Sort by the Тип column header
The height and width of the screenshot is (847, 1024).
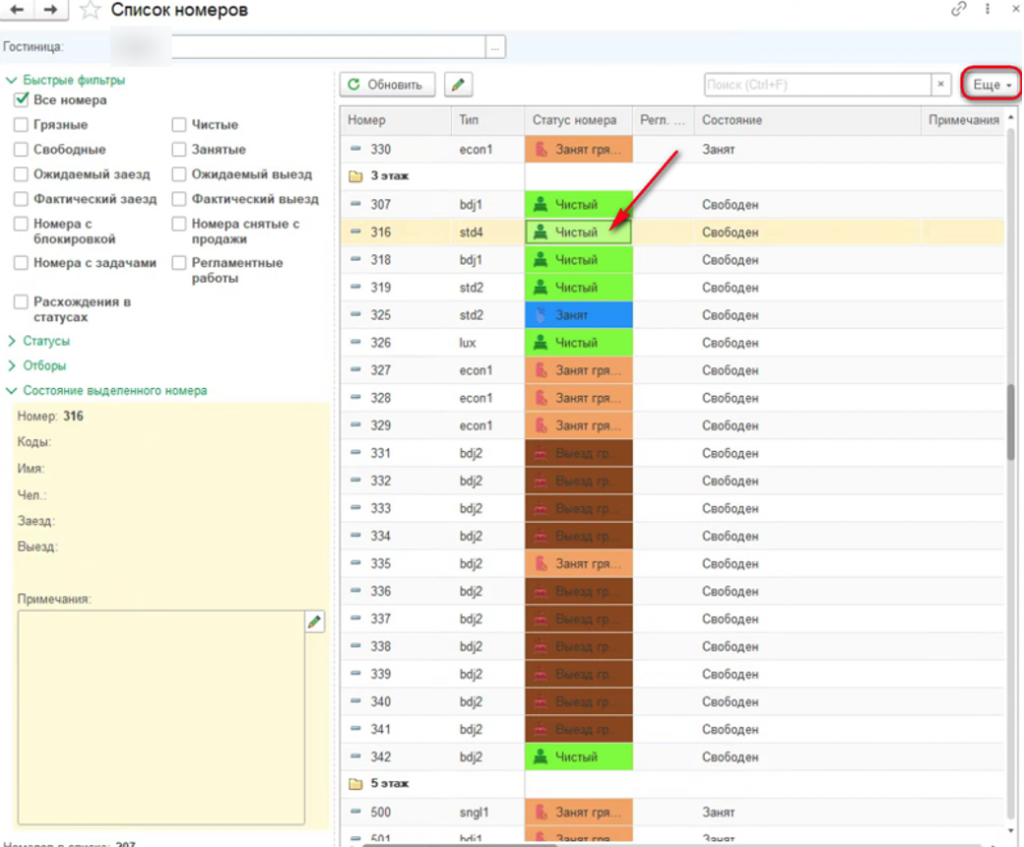click(x=488, y=120)
